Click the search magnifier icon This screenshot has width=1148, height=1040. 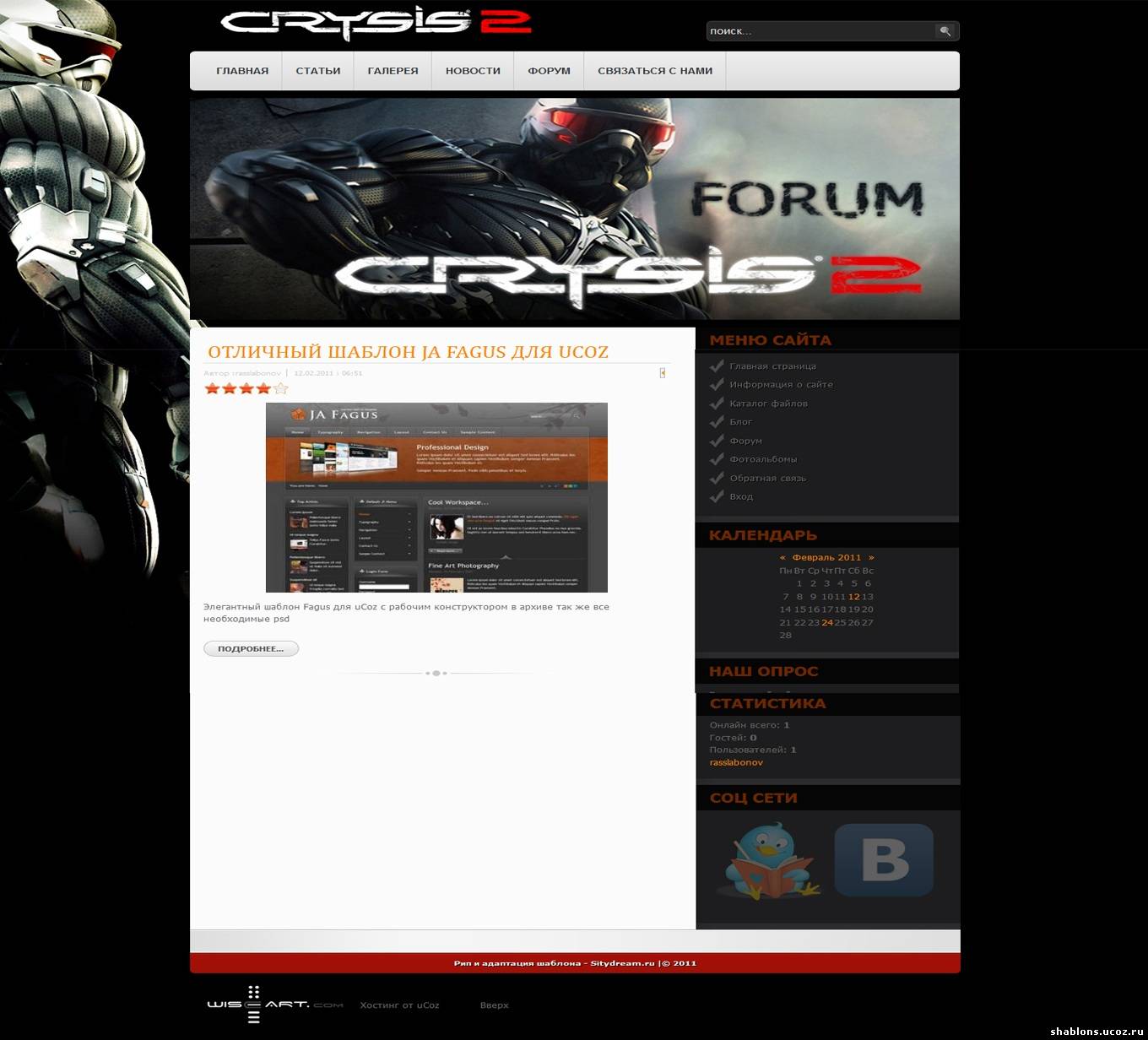coord(945,31)
